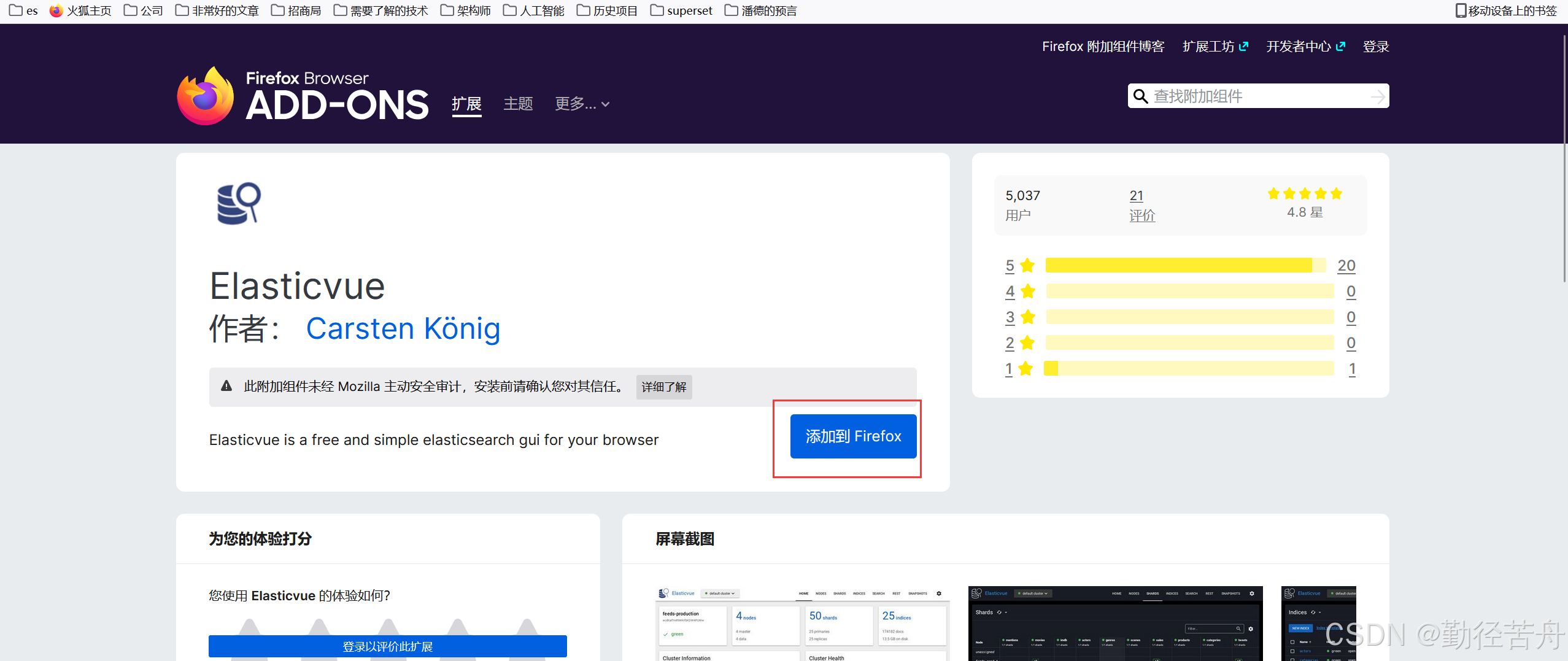The width and height of the screenshot is (1568, 661).
Task: Open Firefox 附加组件博客 link
Action: (1103, 47)
